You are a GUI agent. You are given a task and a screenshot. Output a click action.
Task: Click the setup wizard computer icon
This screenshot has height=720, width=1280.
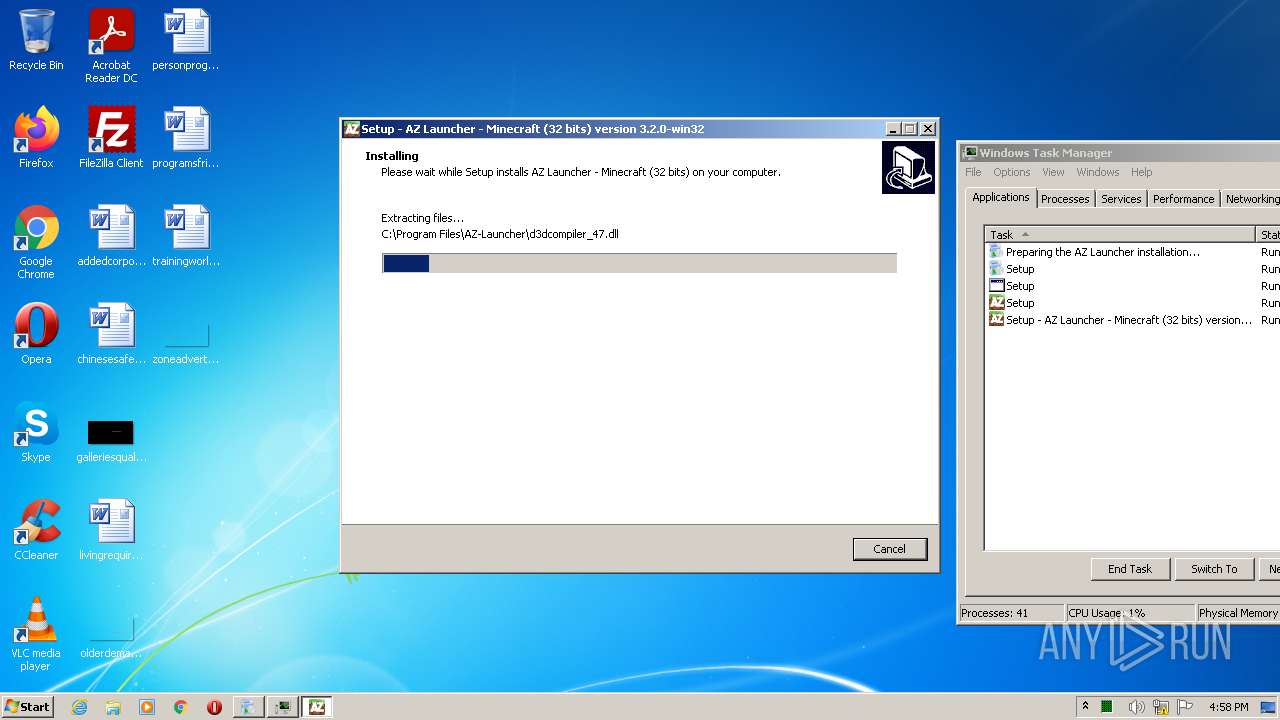point(908,167)
